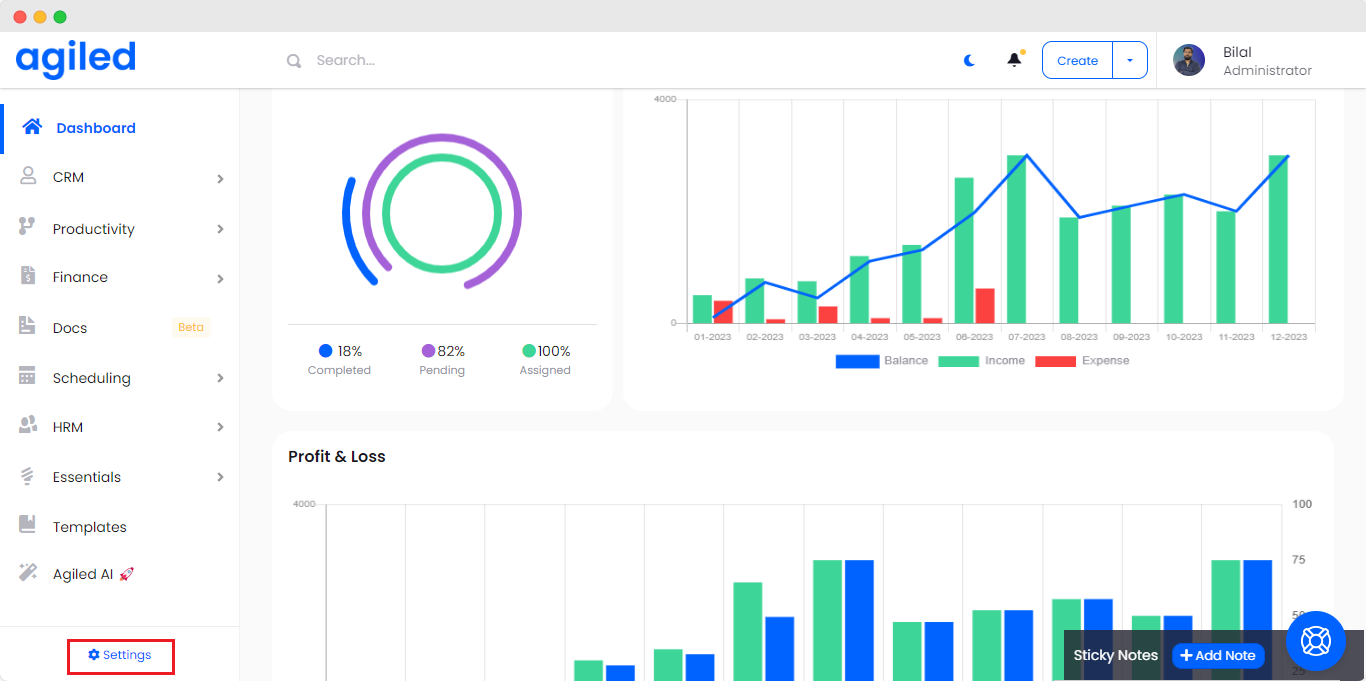
Task: Click the Dashboard home icon
Action: pos(32,127)
